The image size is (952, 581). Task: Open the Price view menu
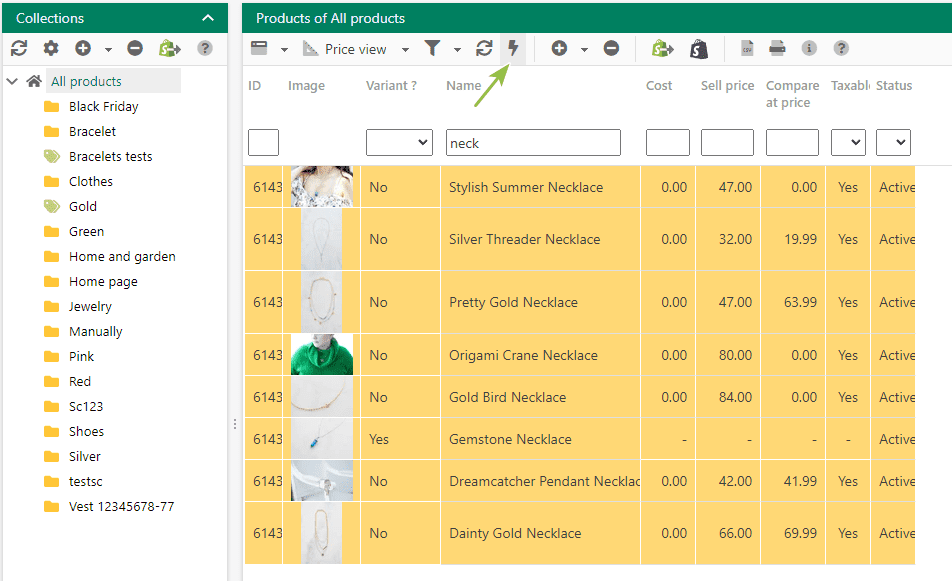[x=355, y=49]
